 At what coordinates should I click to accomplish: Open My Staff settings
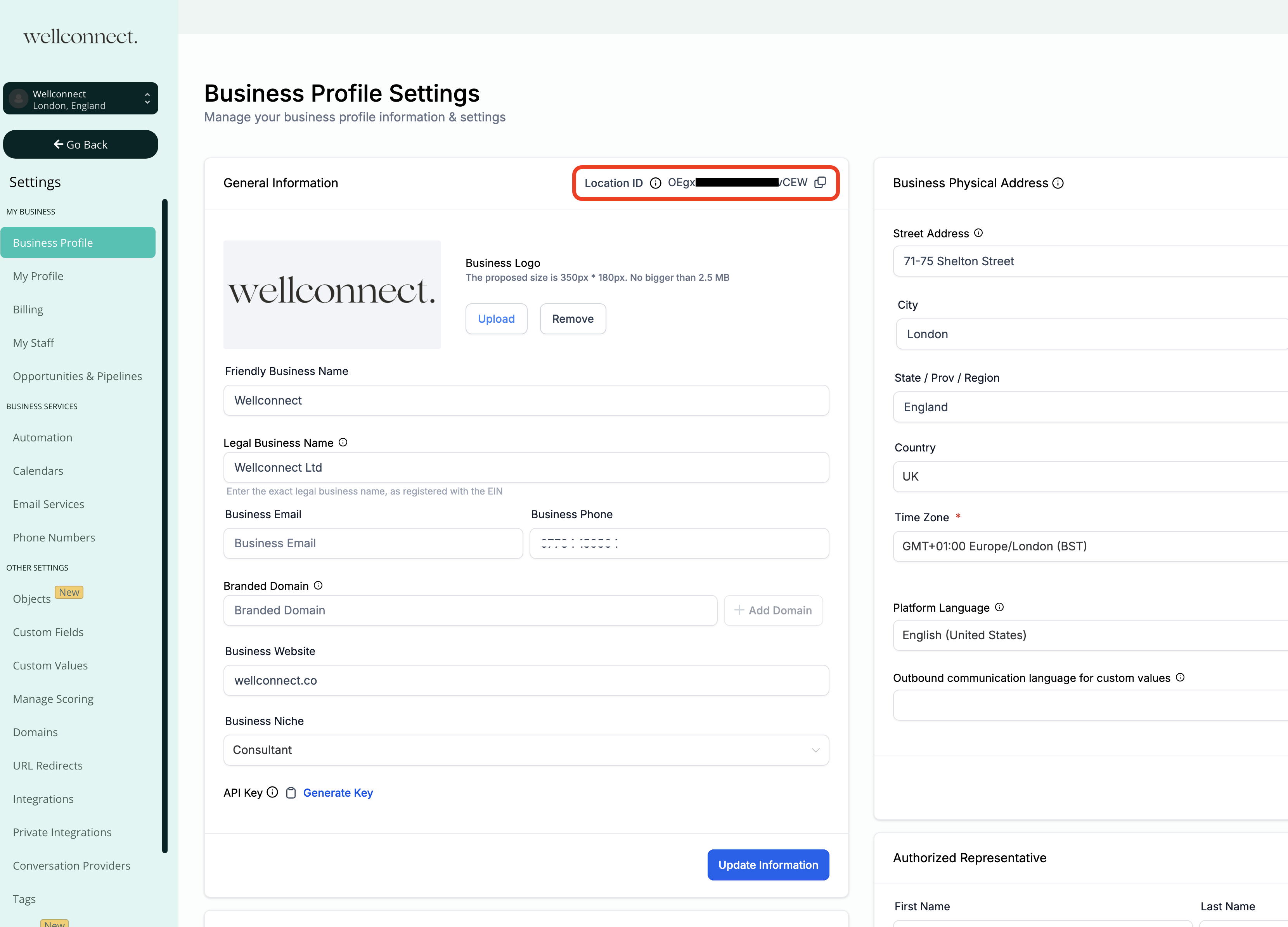33,342
